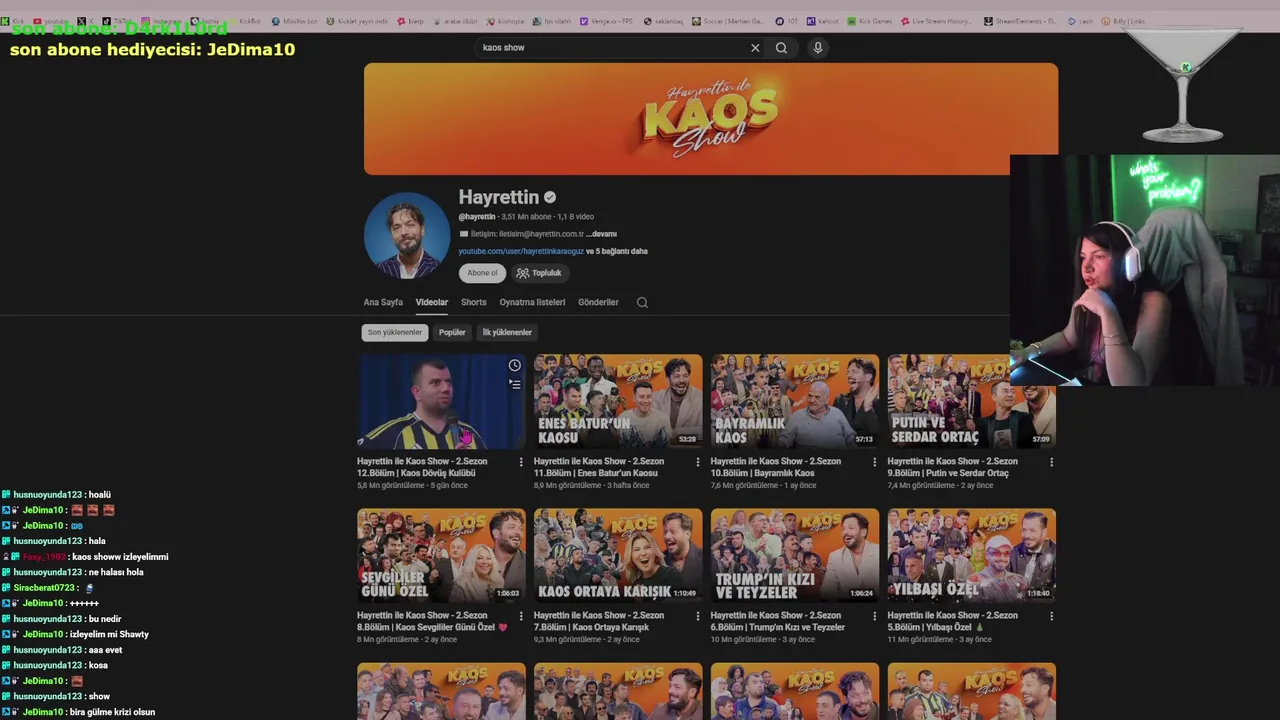
Task: Open '6.Bölüm | Trump'ın Kızı ve Teyzeler' title
Action: coord(778,621)
